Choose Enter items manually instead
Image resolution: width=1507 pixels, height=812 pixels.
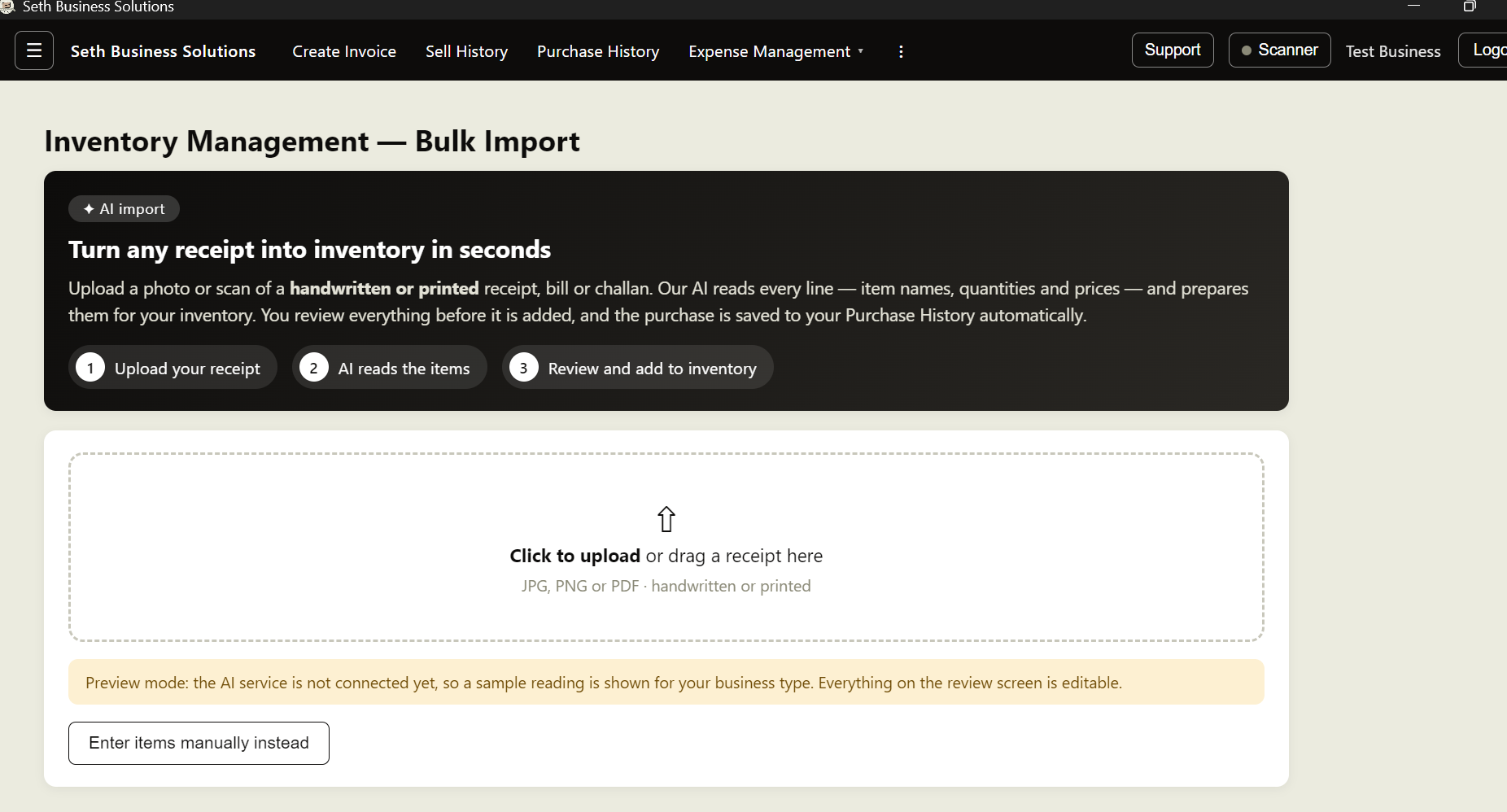click(x=199, y=743)
